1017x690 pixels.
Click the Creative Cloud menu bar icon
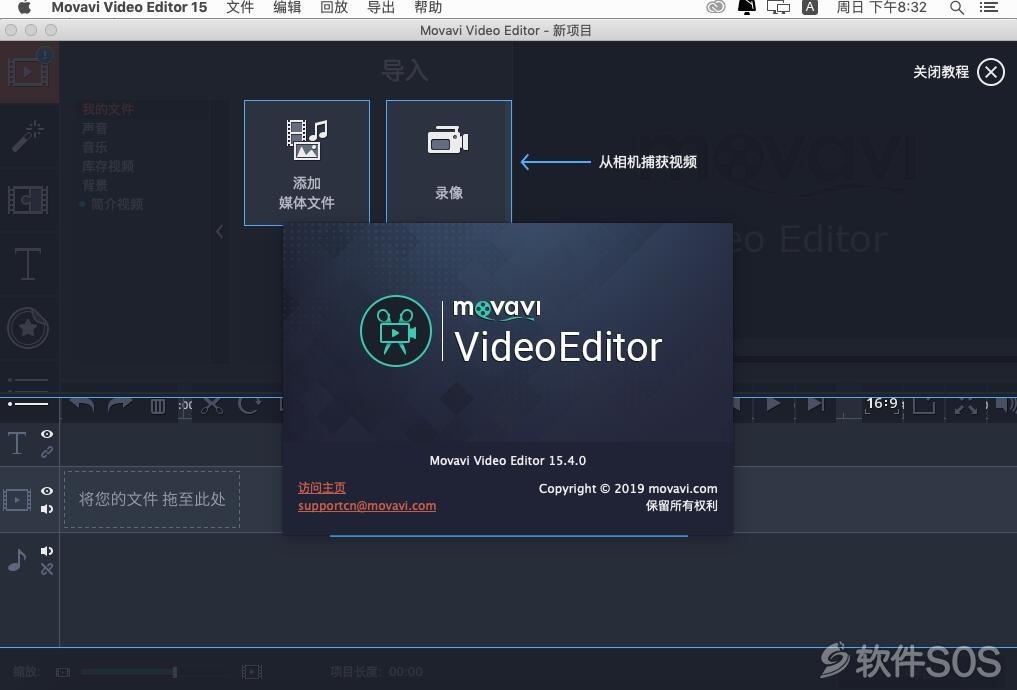[715, 8]
